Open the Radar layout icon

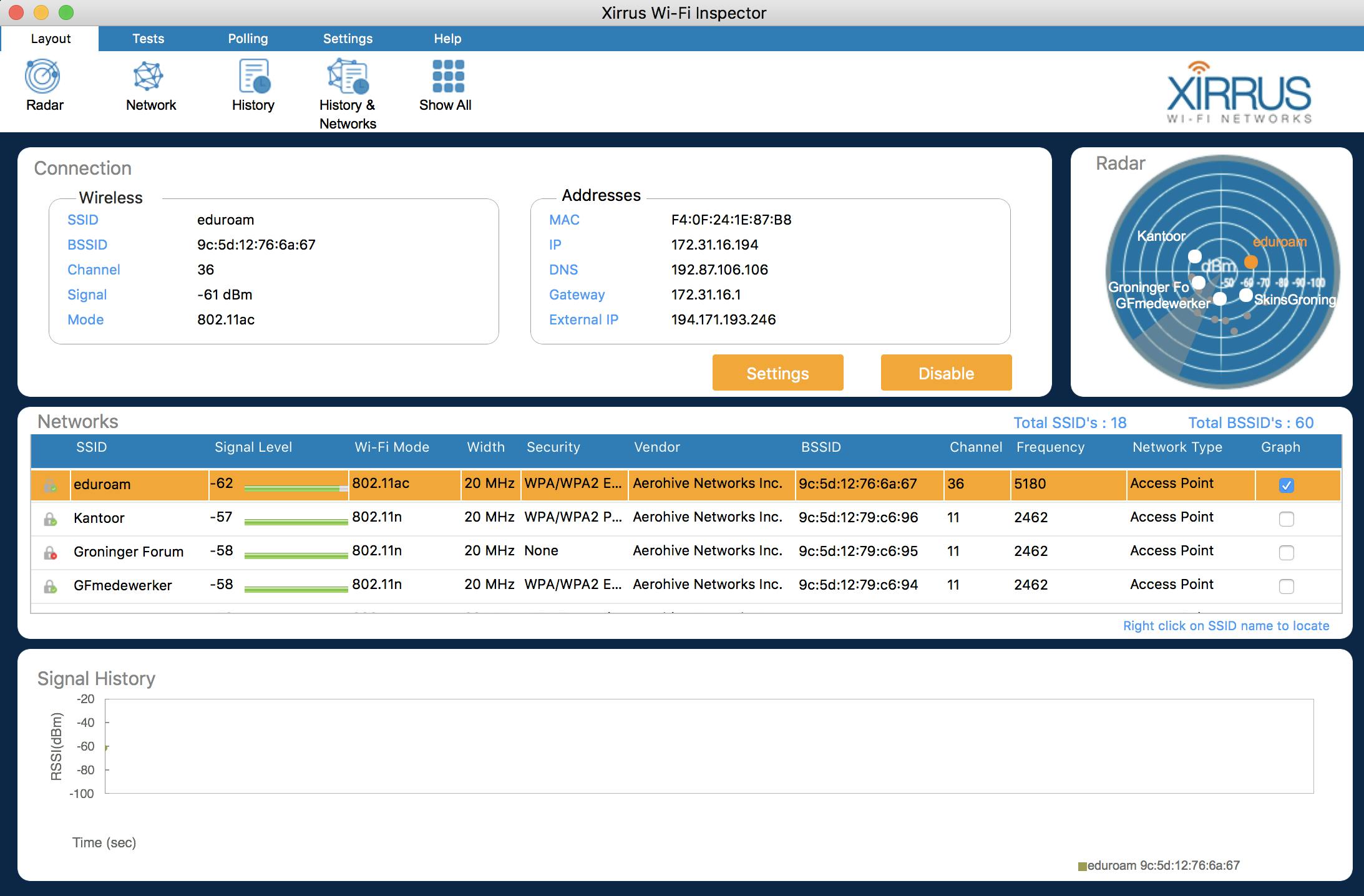42,77
